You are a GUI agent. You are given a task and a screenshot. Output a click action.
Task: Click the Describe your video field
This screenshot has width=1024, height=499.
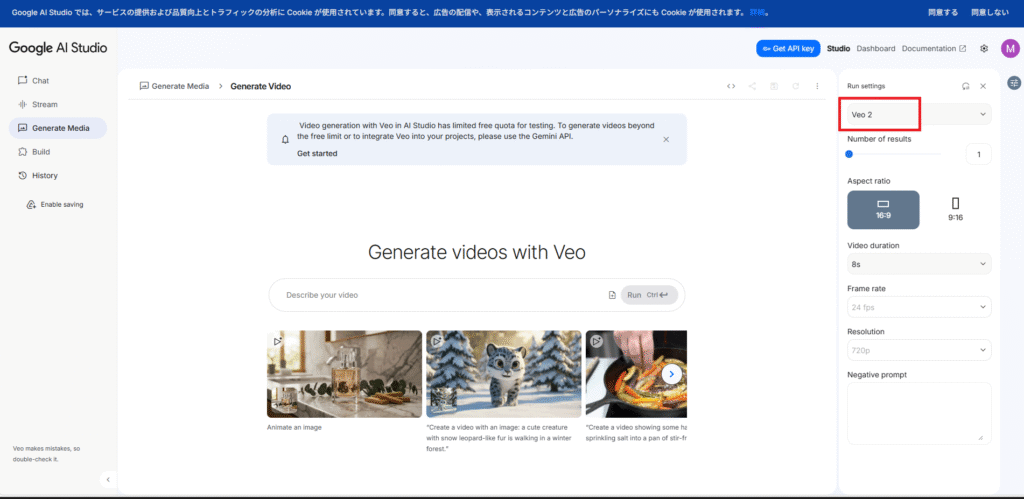point(444,295)
